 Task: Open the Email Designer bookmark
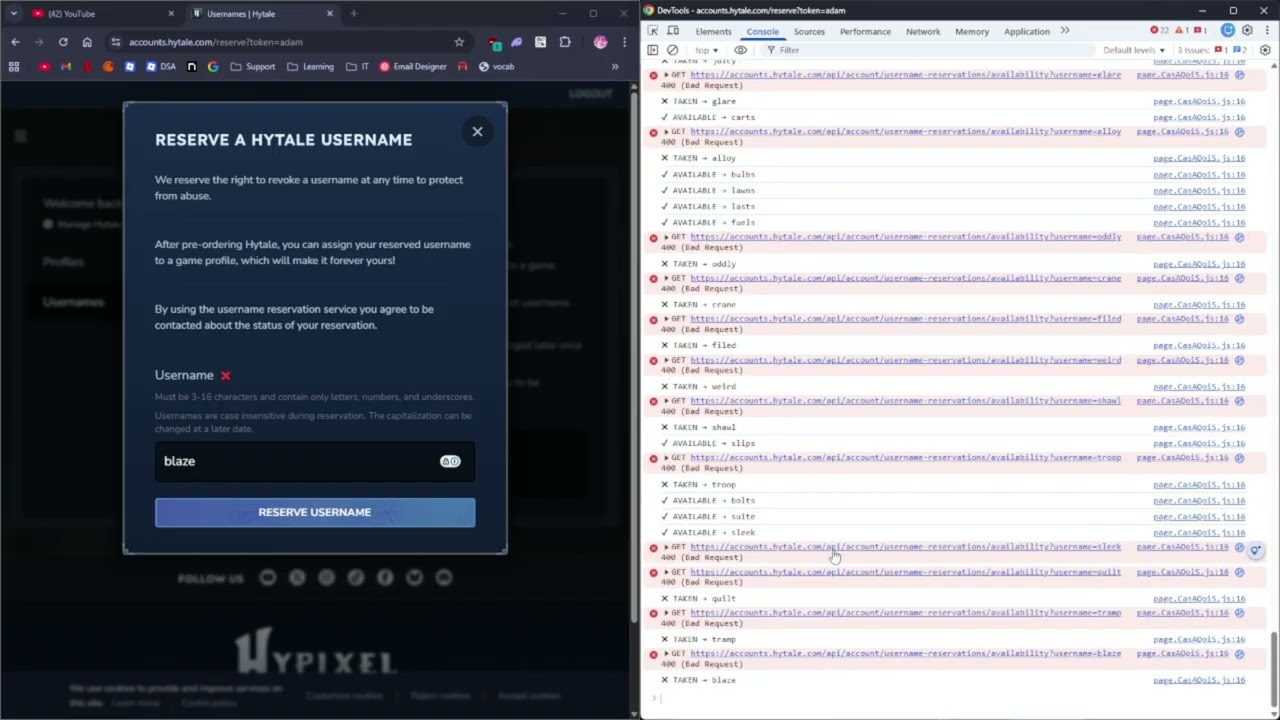(x=412, y=67)
